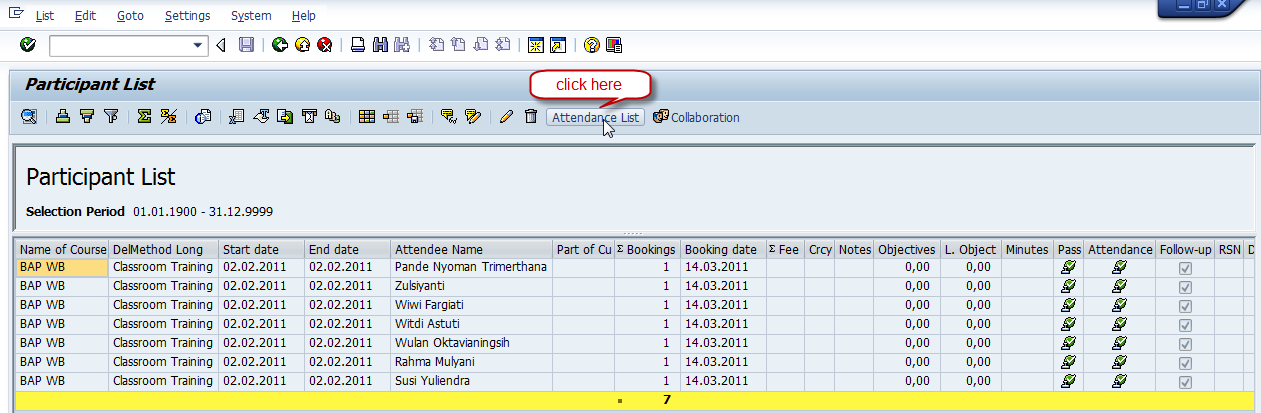Open Help via yellow question mark
The height and width of the screenshot is (413, 1261).
click(x=591, y=45)
